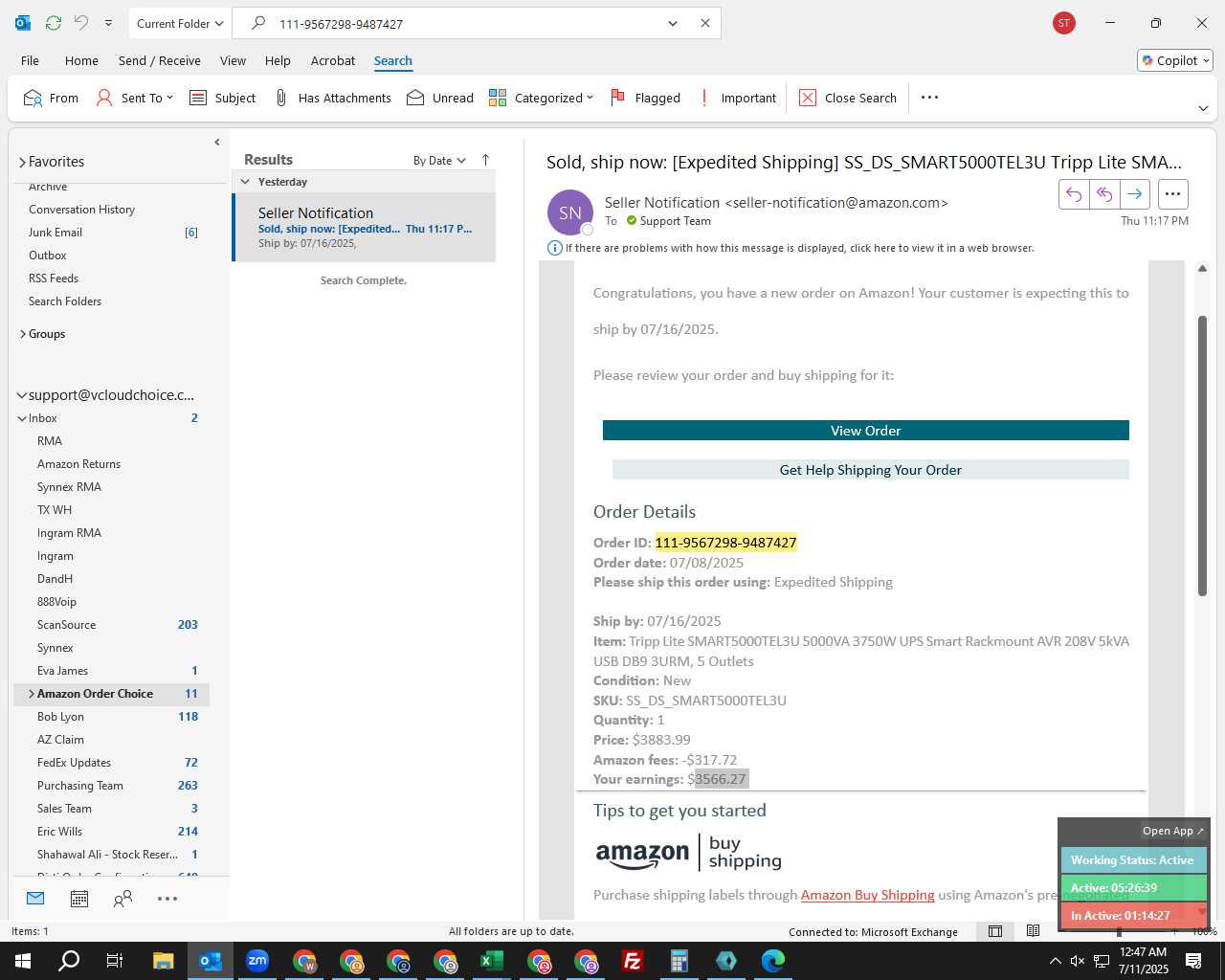Open the Categorized filter dropdown
This screenshot has width=1225, height=980.
click(x=541, y=98)
